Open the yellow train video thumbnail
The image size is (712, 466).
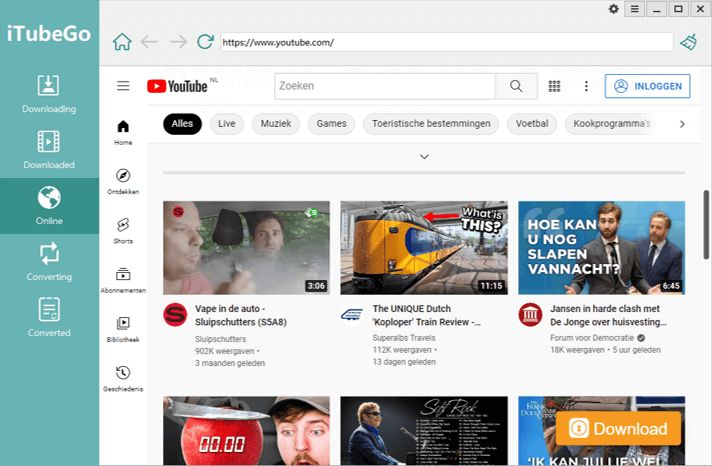pyautogui.click(x=424, y=248)
